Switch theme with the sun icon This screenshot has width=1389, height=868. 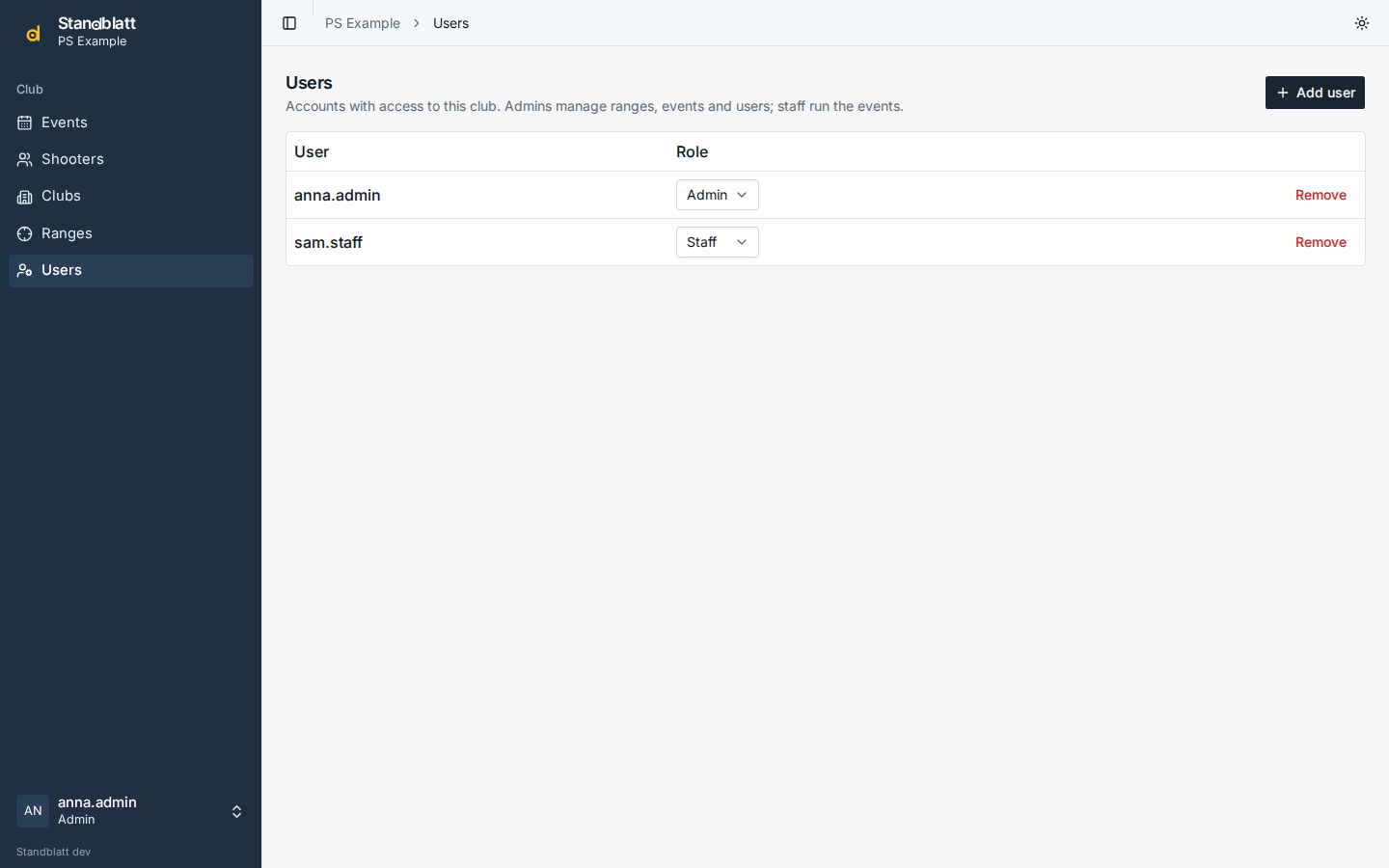[x=1362, y=23]
